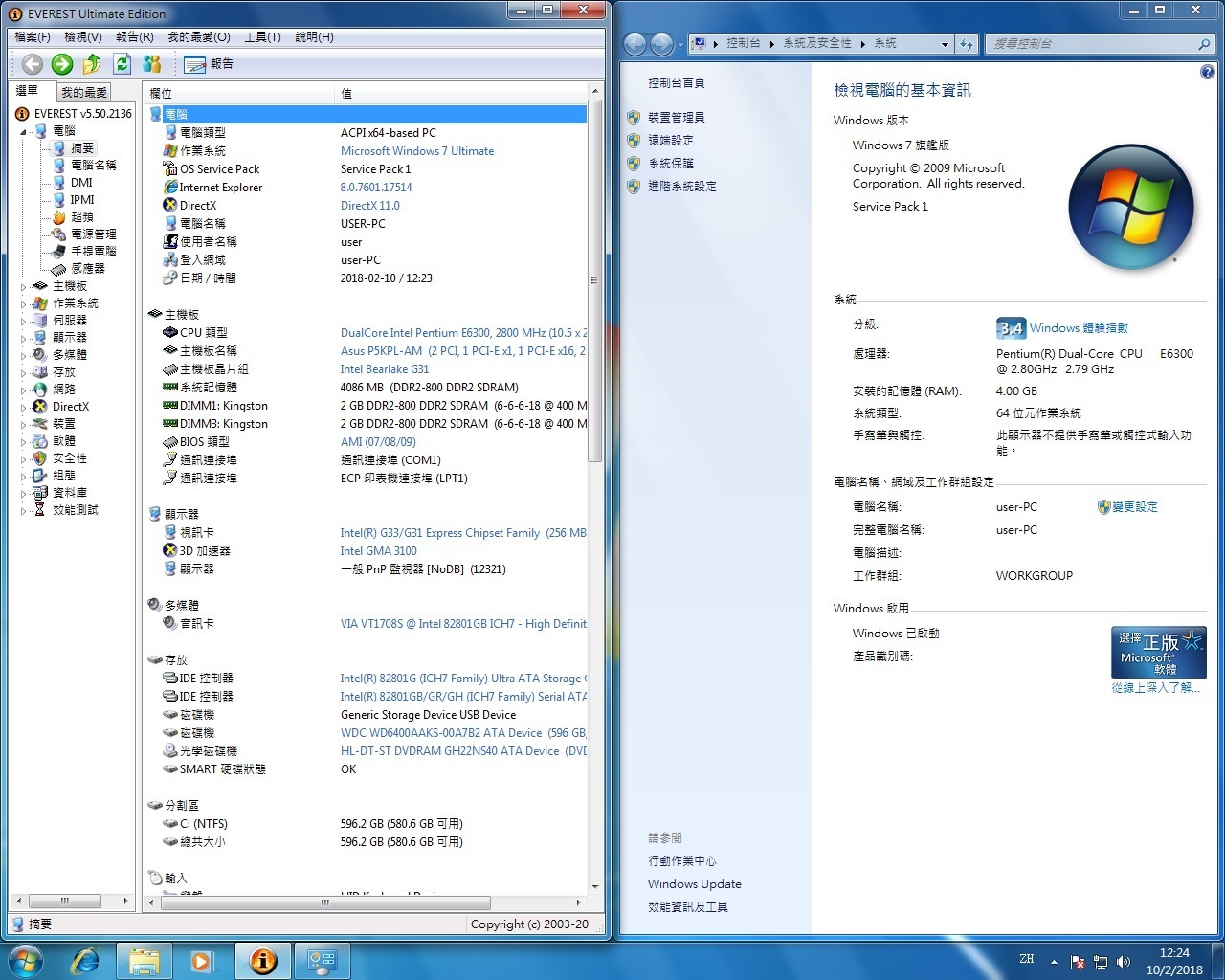Collapse the 電腦 tree node
The height and width of the screenshot is (980, 1225).
(24, 132)
